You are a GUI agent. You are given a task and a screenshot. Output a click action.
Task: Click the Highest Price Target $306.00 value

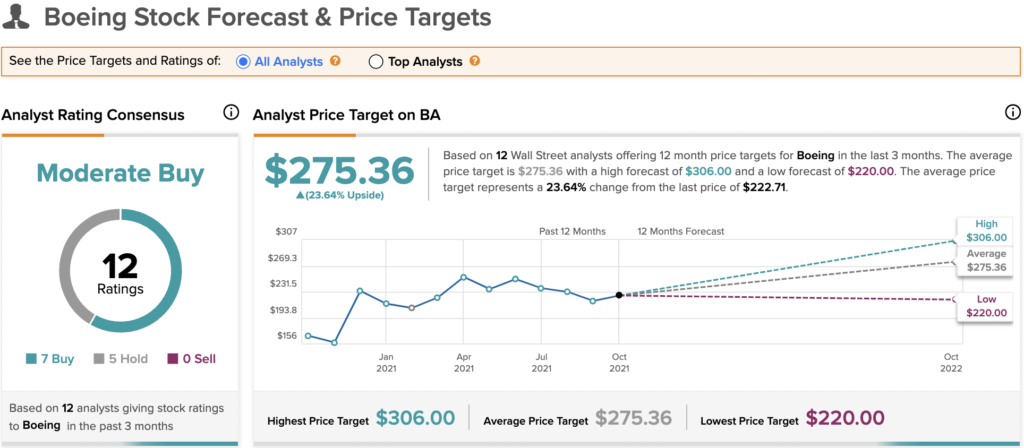pyautogui.click(x=415, y=418)
